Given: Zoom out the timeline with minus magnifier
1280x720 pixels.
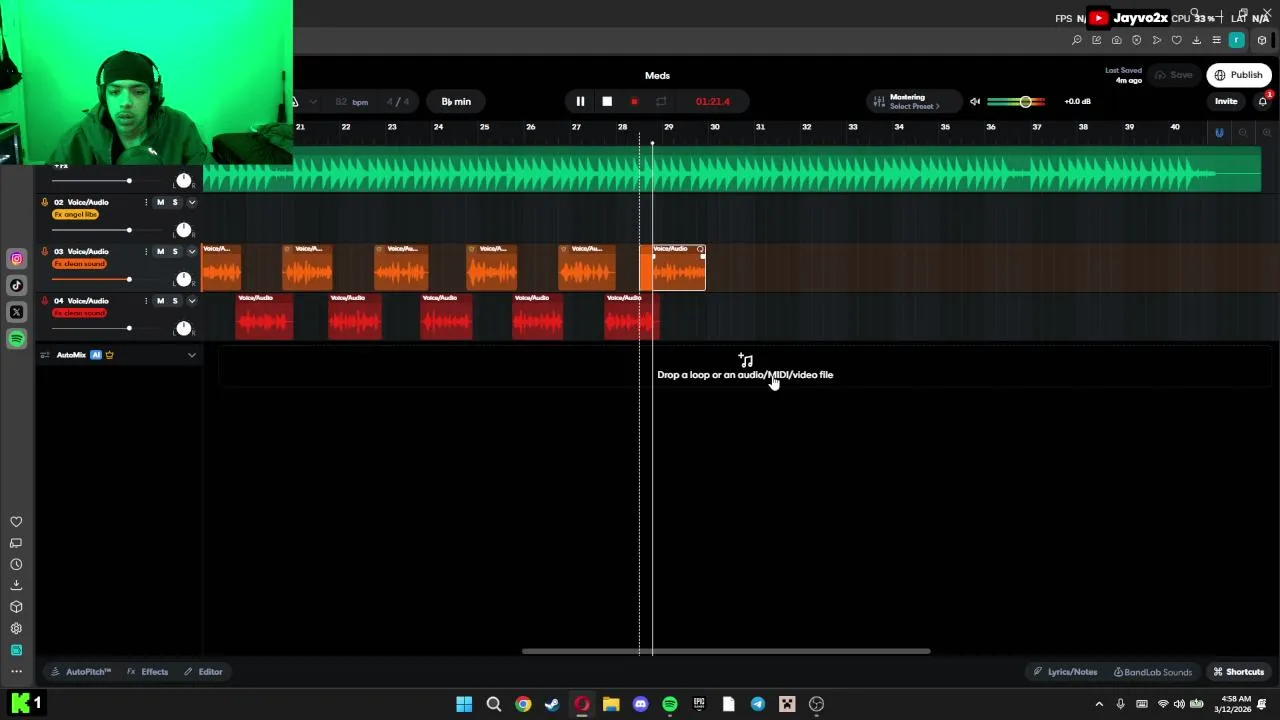Looking at the screenshot, I should [x=1243, y=132].
